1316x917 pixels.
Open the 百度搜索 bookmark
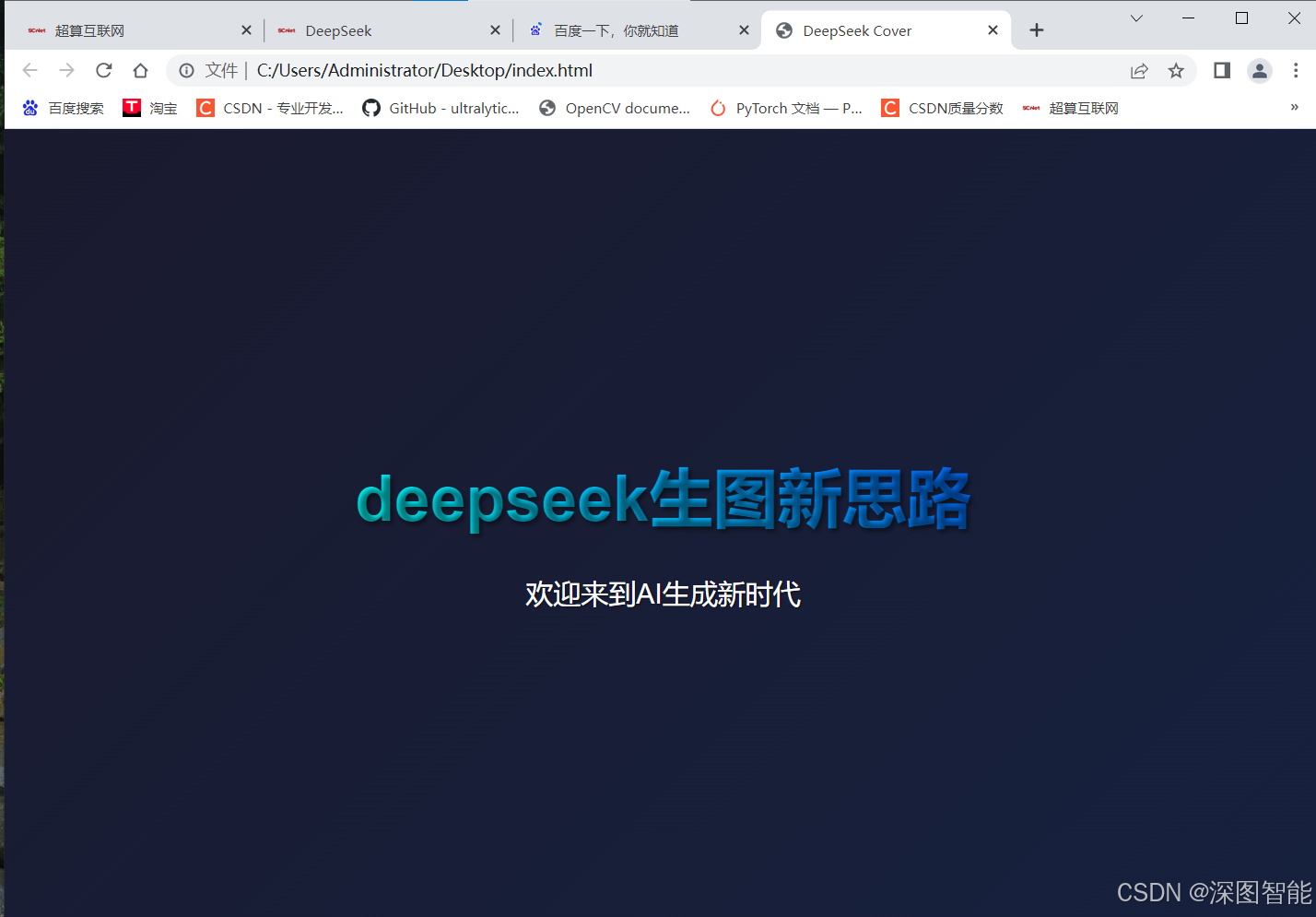[x=63, y=108]
